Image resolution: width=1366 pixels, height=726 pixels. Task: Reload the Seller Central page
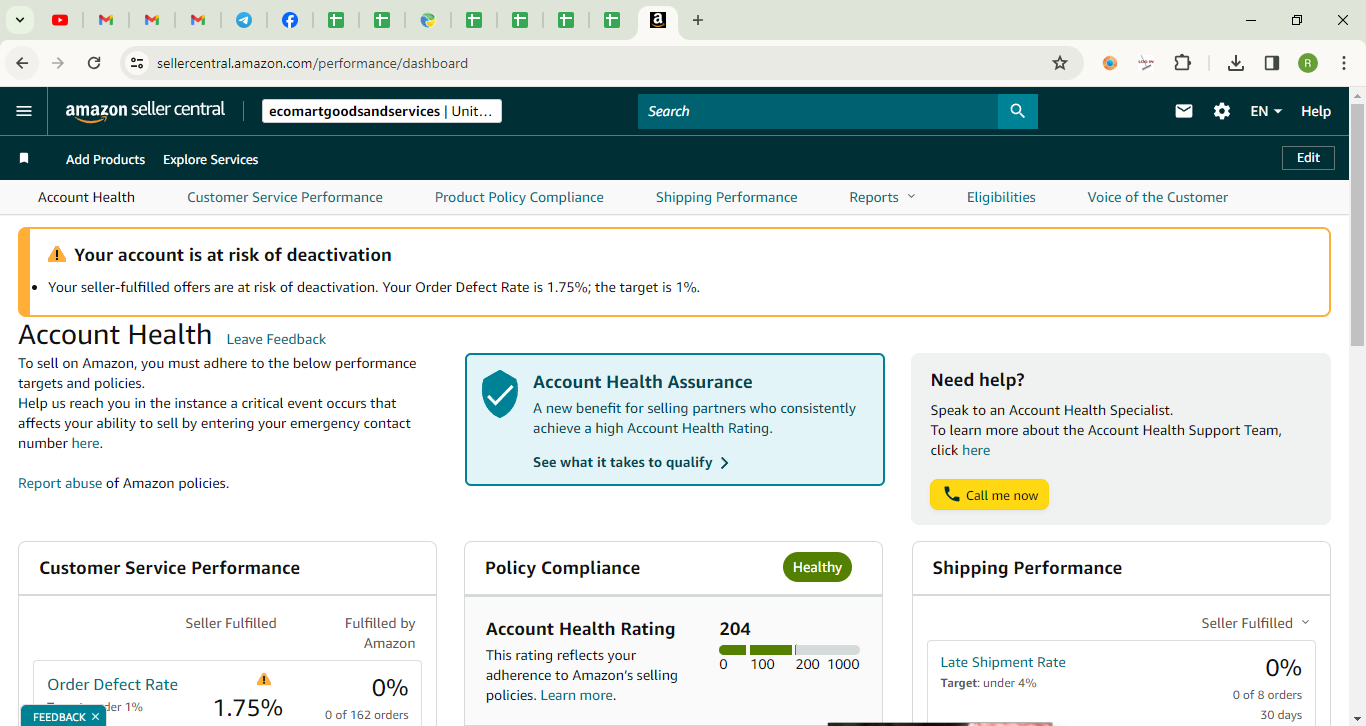coord(94,63)
